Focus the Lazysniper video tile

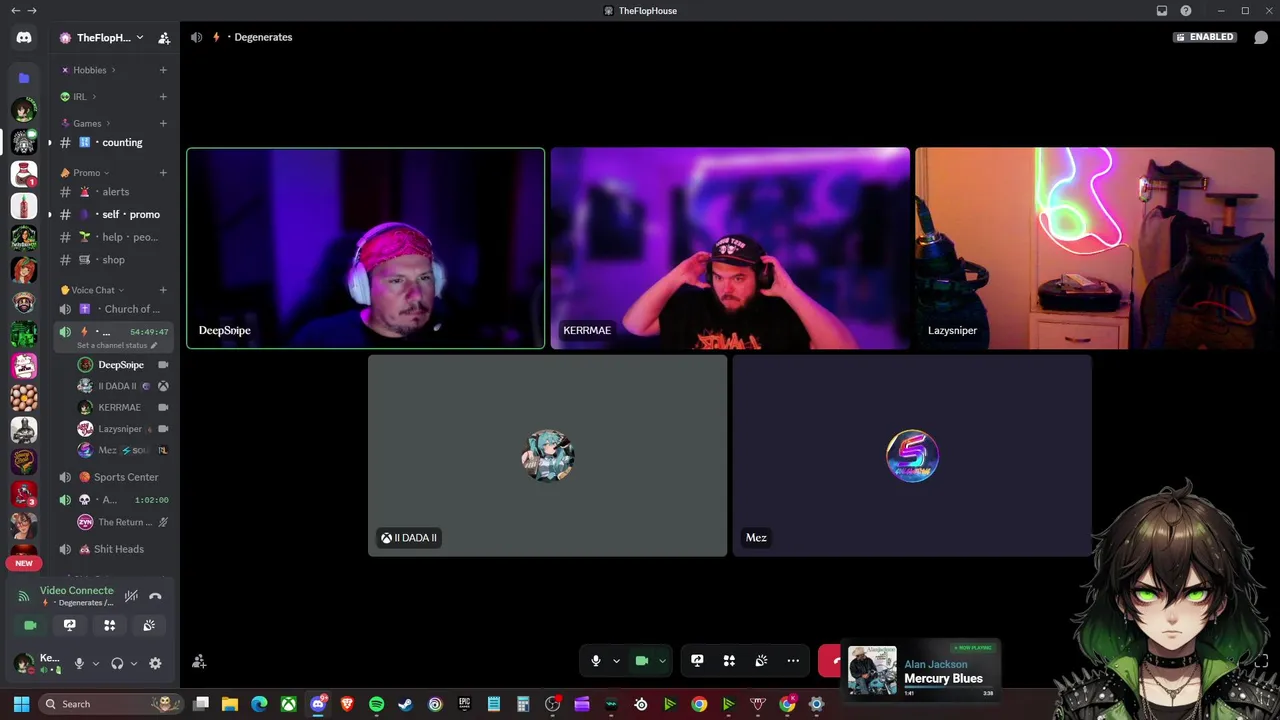[x=1095, y=249]
